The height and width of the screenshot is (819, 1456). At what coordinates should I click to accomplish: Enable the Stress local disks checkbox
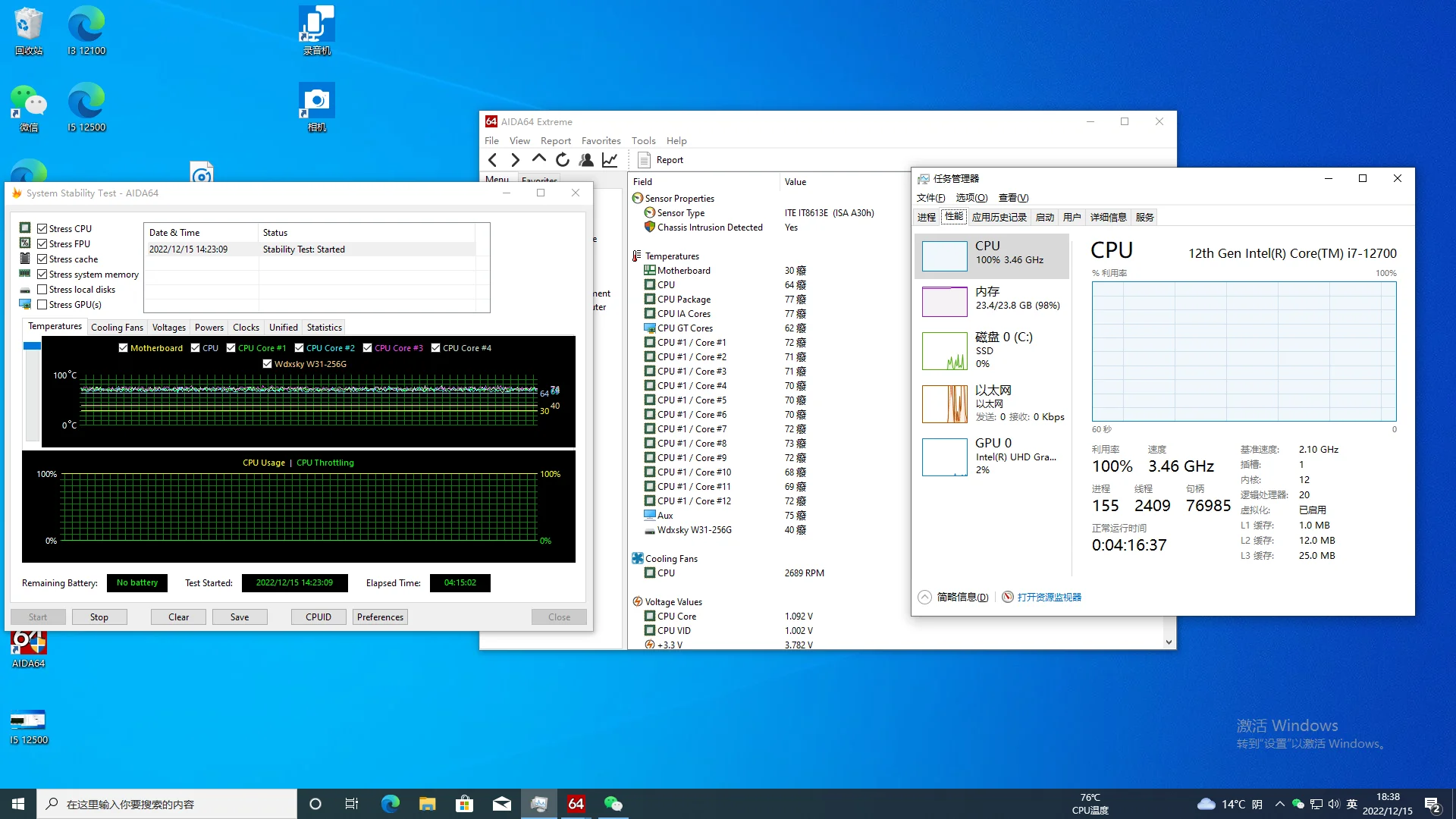pyautogui.click(x=43, y=289)
